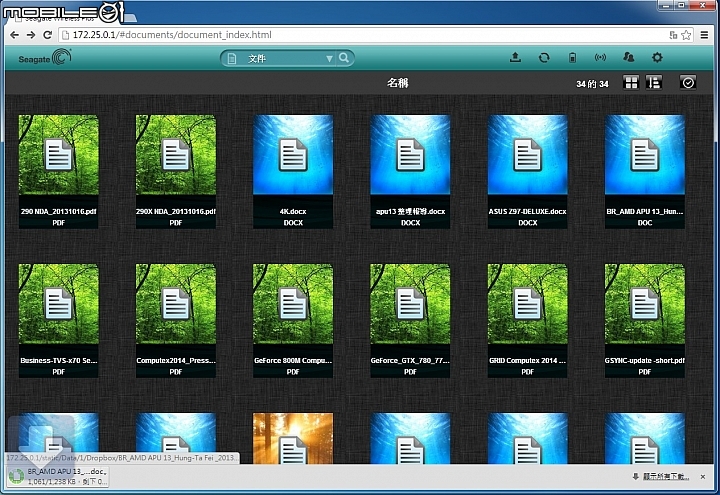Close the downloads bar
Viewport: 720px width, 495px height.
pyautogui.click(x=703, y=477)
